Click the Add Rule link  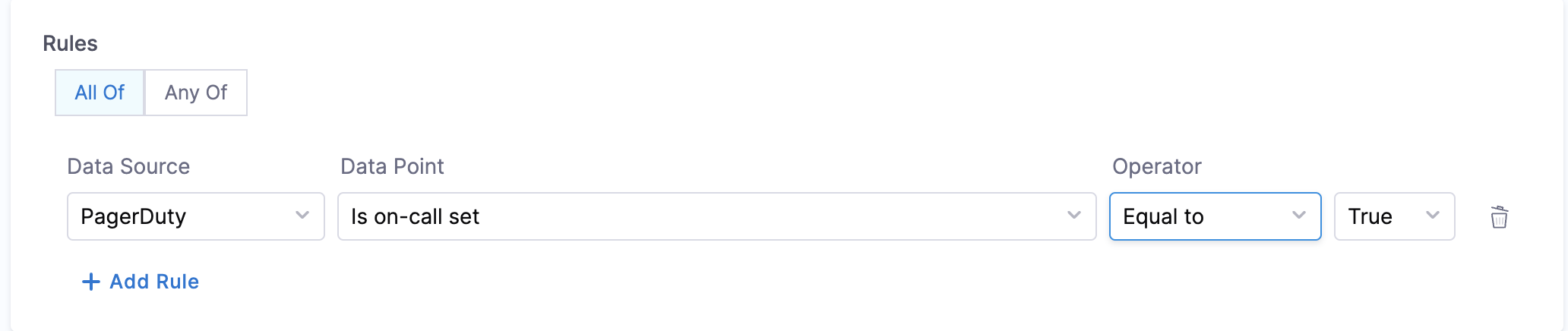pos(154,282)
